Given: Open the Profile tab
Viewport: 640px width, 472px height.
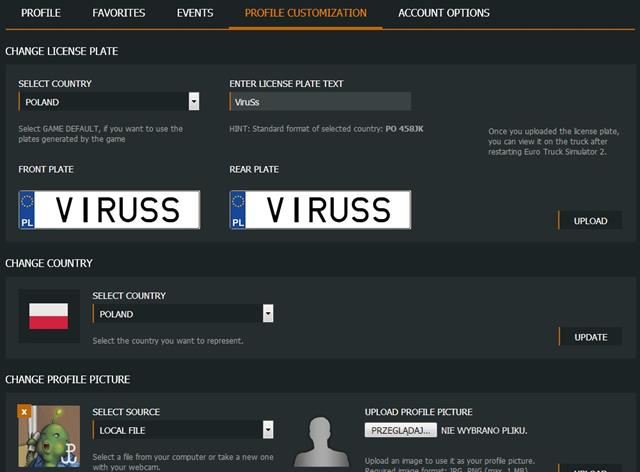Looking at the screenshot, I should point(41,13).
